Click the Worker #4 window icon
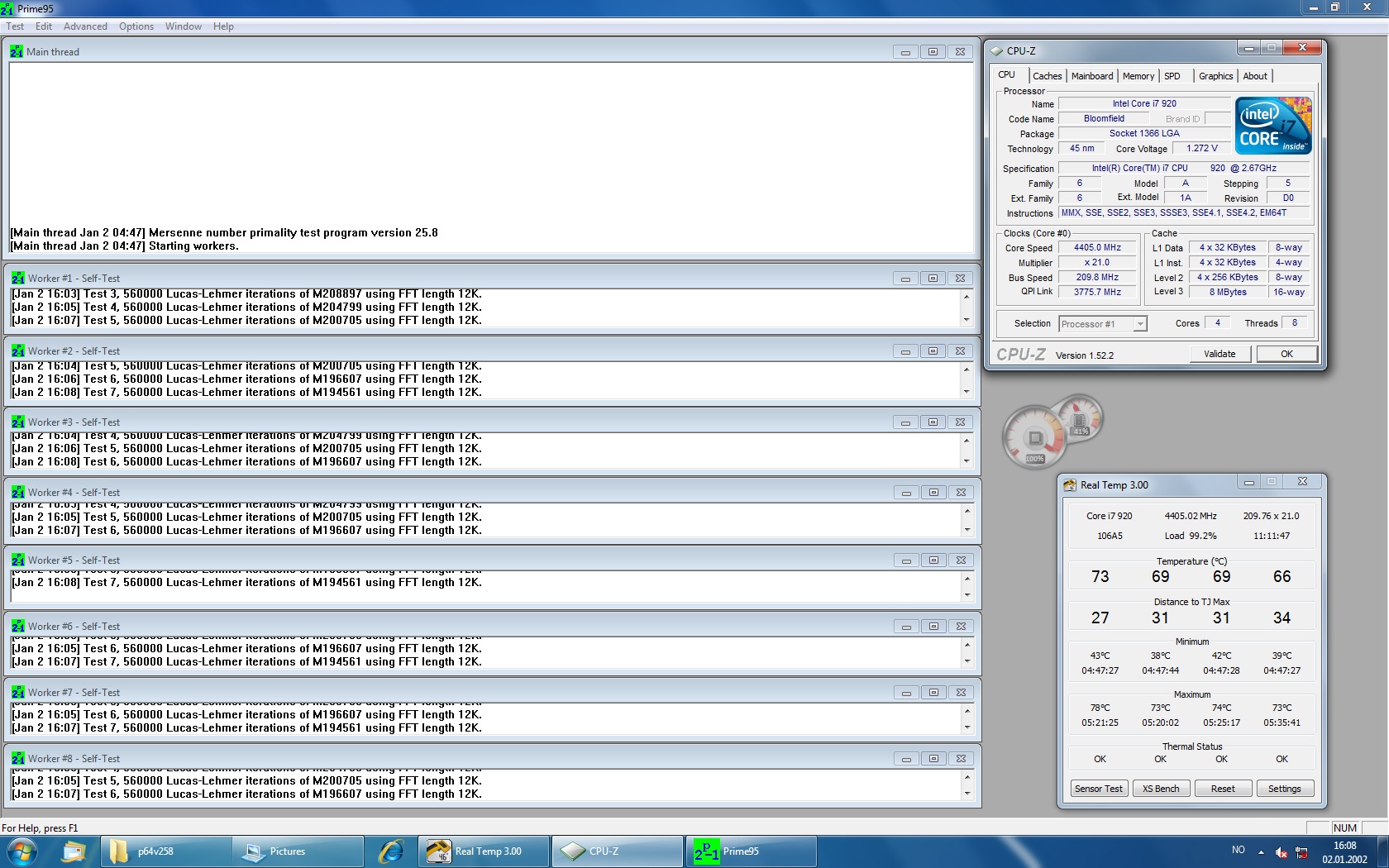Viewport: 1389px width, 868px height. coord(17,493)
